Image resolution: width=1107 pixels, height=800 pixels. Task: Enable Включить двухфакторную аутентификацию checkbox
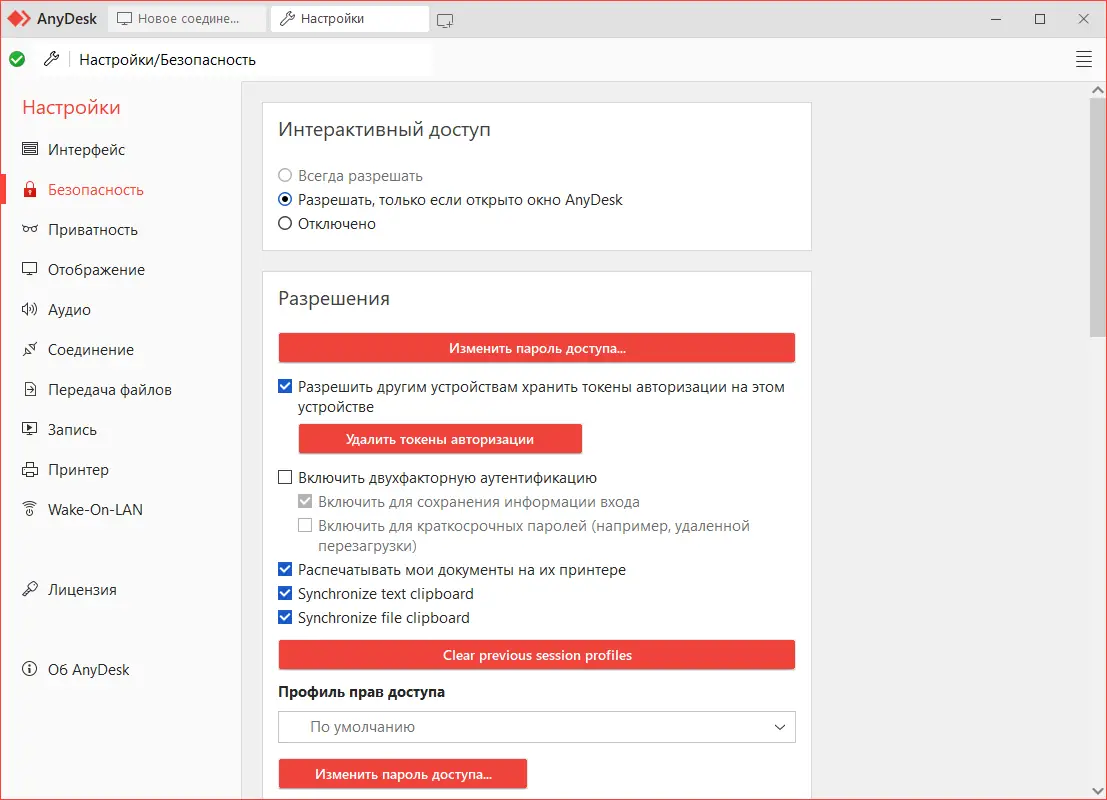click(285, 477)
